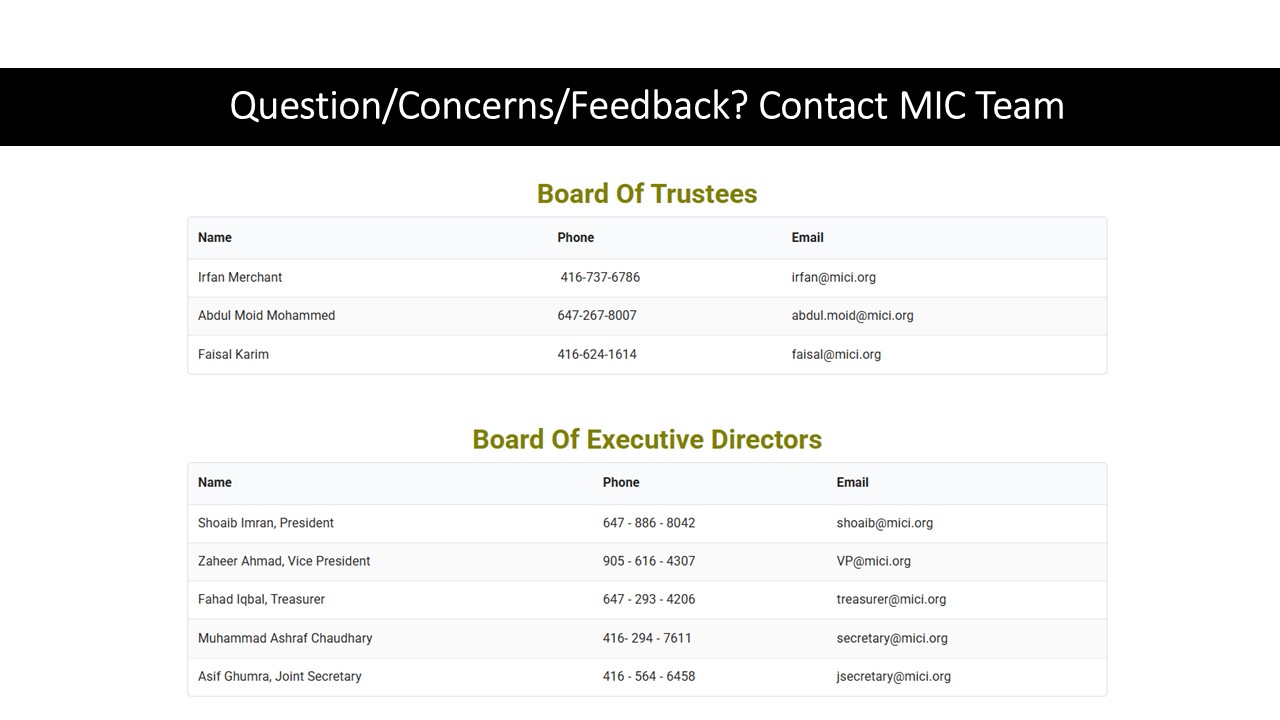Click the Contact MIC Team title banner
This screenshot has height=720, width=1280.
(647, 106)
